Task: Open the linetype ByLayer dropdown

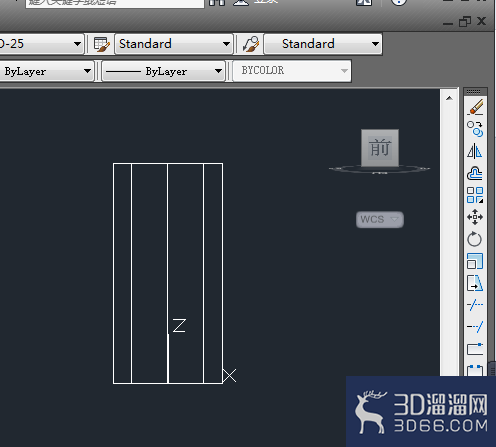Action: pos(163,71)
